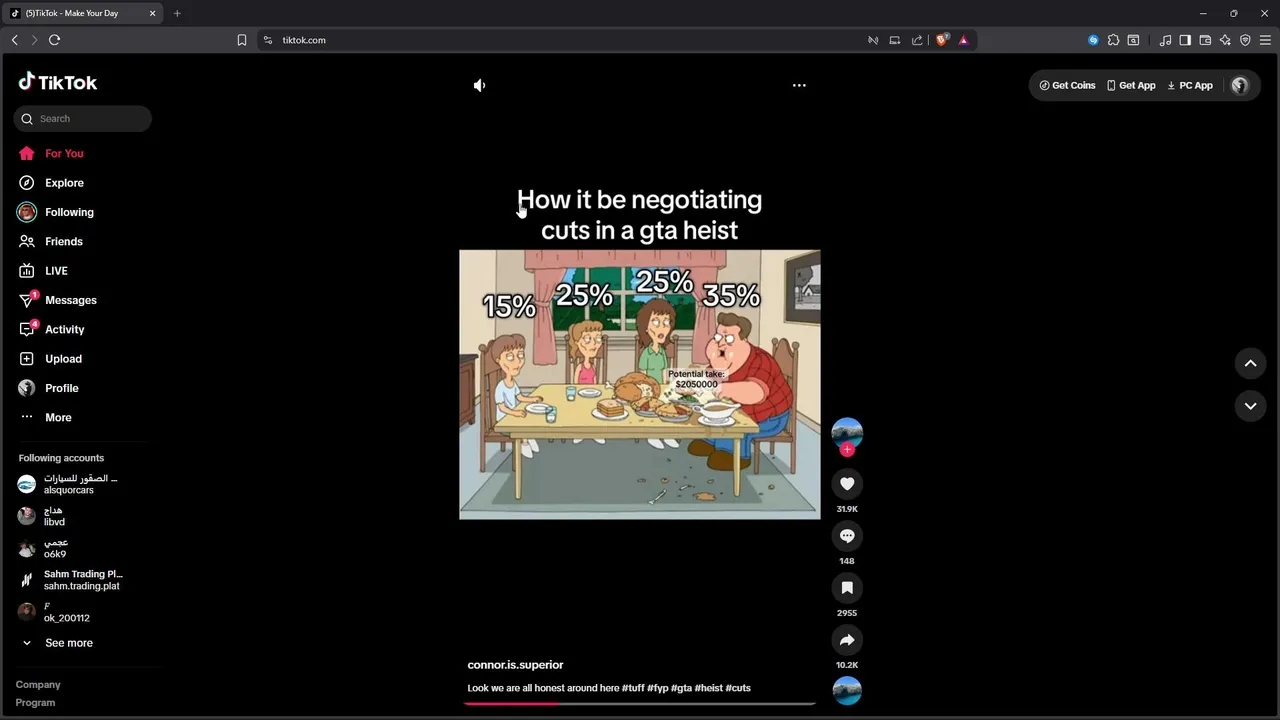Go back with browser back arrow
The width and height of the screenshot is (1280, 720).
(x=14, y=40)
